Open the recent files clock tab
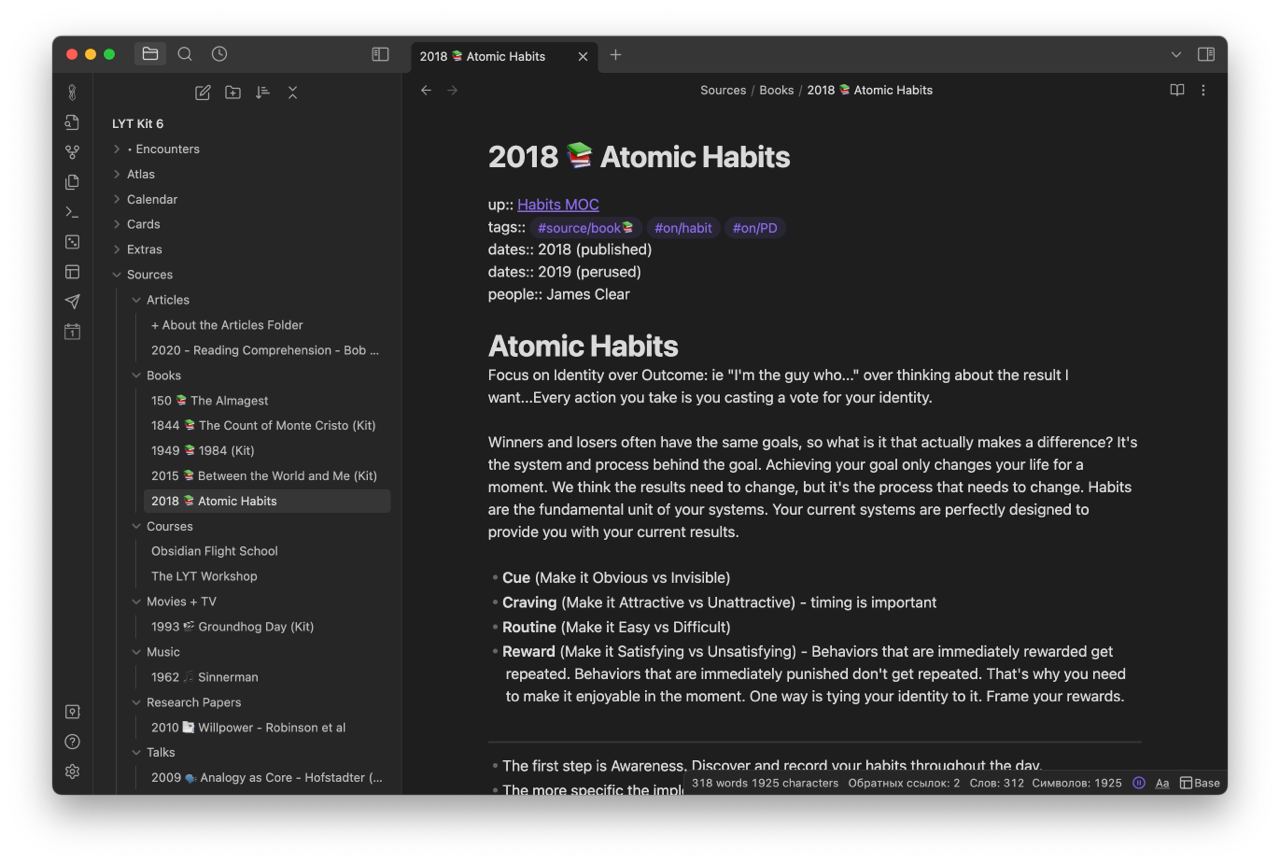Viewport: 1280px width, 864px height. tap(219, 54)
